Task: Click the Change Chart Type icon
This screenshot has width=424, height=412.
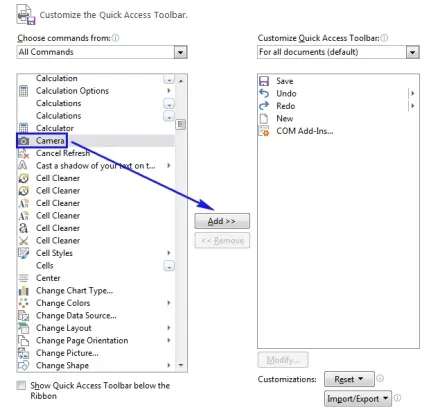Action: click(24, 291)
